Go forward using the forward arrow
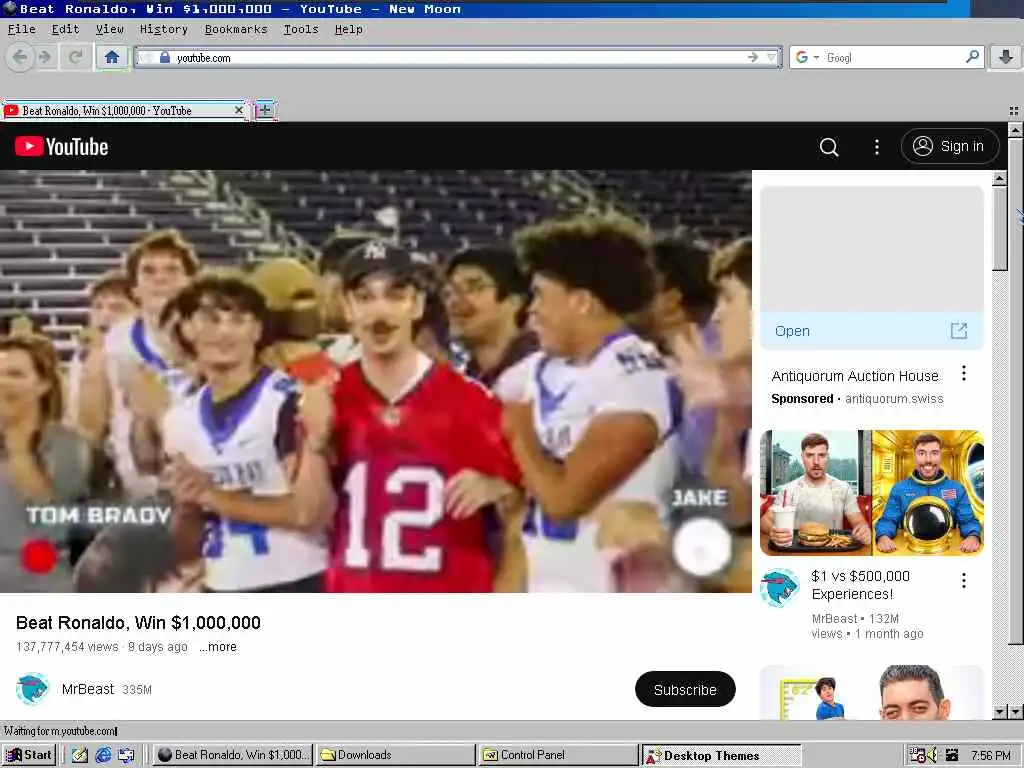The height and width of the screenshot is (768, 1024). (45, 57)
